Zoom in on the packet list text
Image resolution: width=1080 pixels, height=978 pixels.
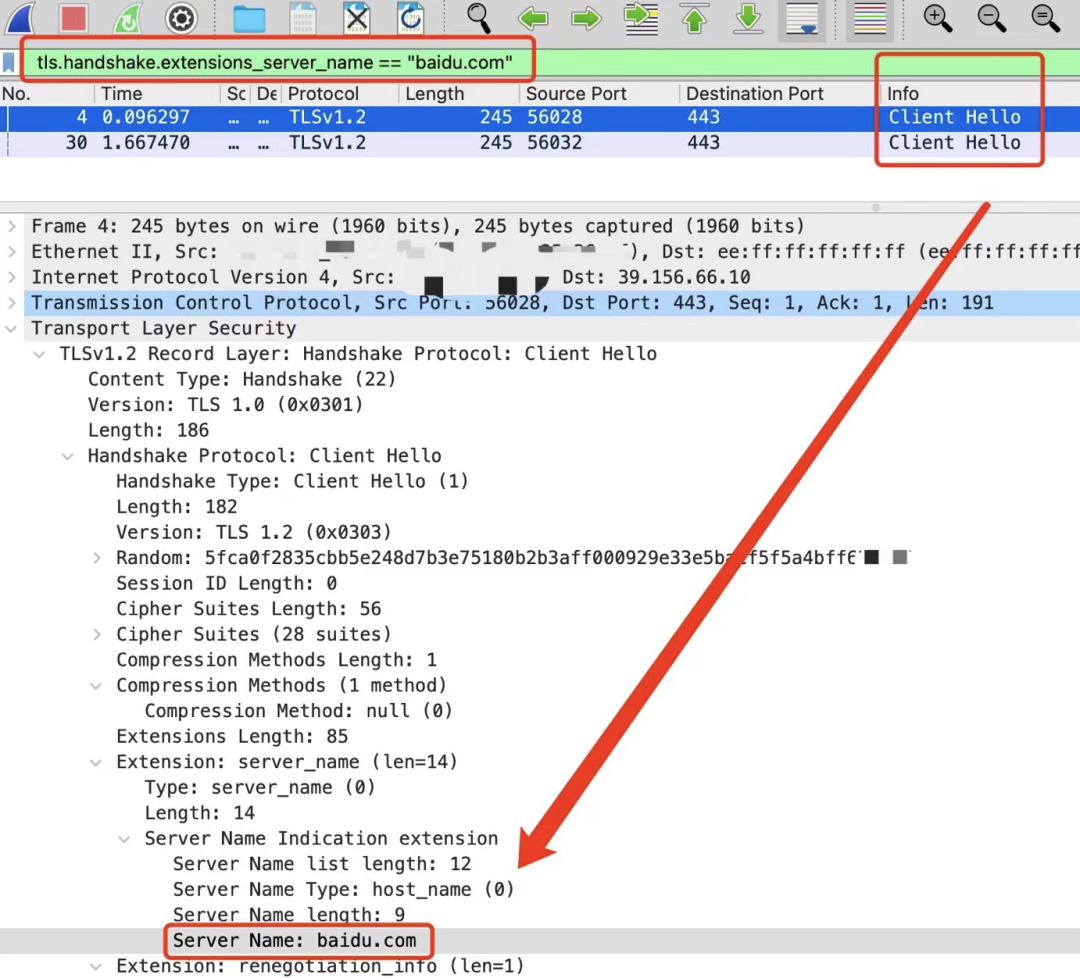click(937, 18)
